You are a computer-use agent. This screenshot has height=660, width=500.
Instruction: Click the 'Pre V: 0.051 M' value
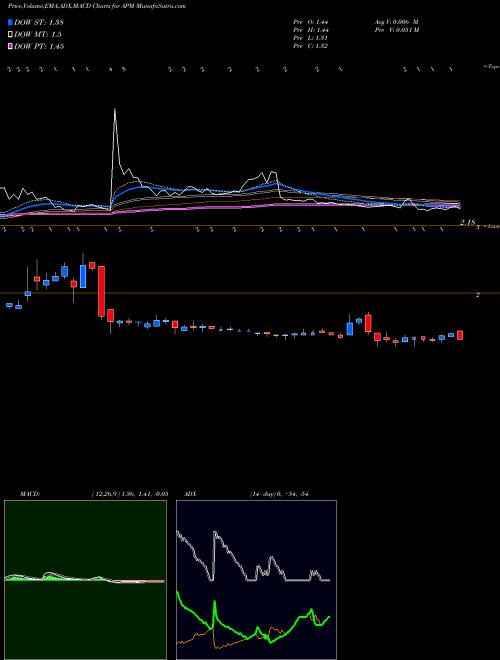coord(396,30)
